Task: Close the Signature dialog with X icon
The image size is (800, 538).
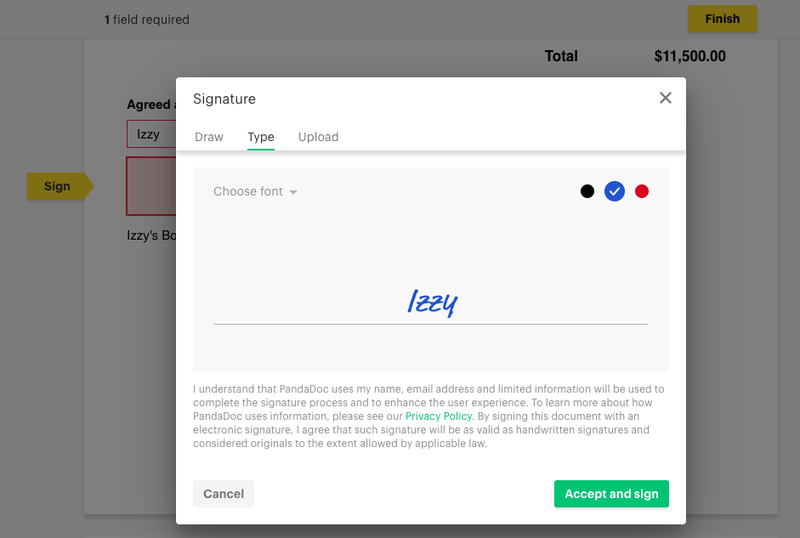Action: click(x=665, y=98)
